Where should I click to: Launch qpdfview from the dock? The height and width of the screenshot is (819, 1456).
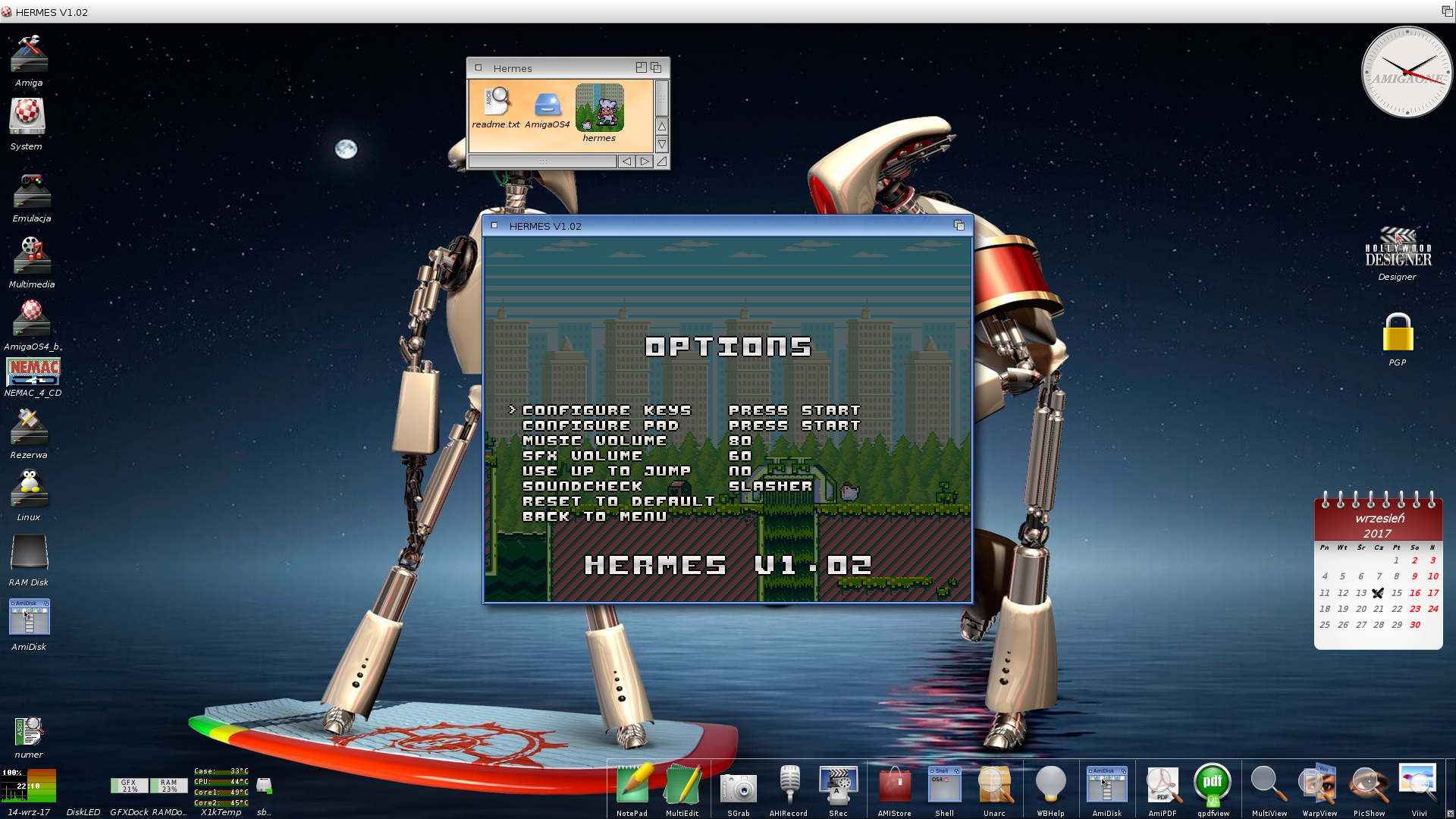point(1213,784)
